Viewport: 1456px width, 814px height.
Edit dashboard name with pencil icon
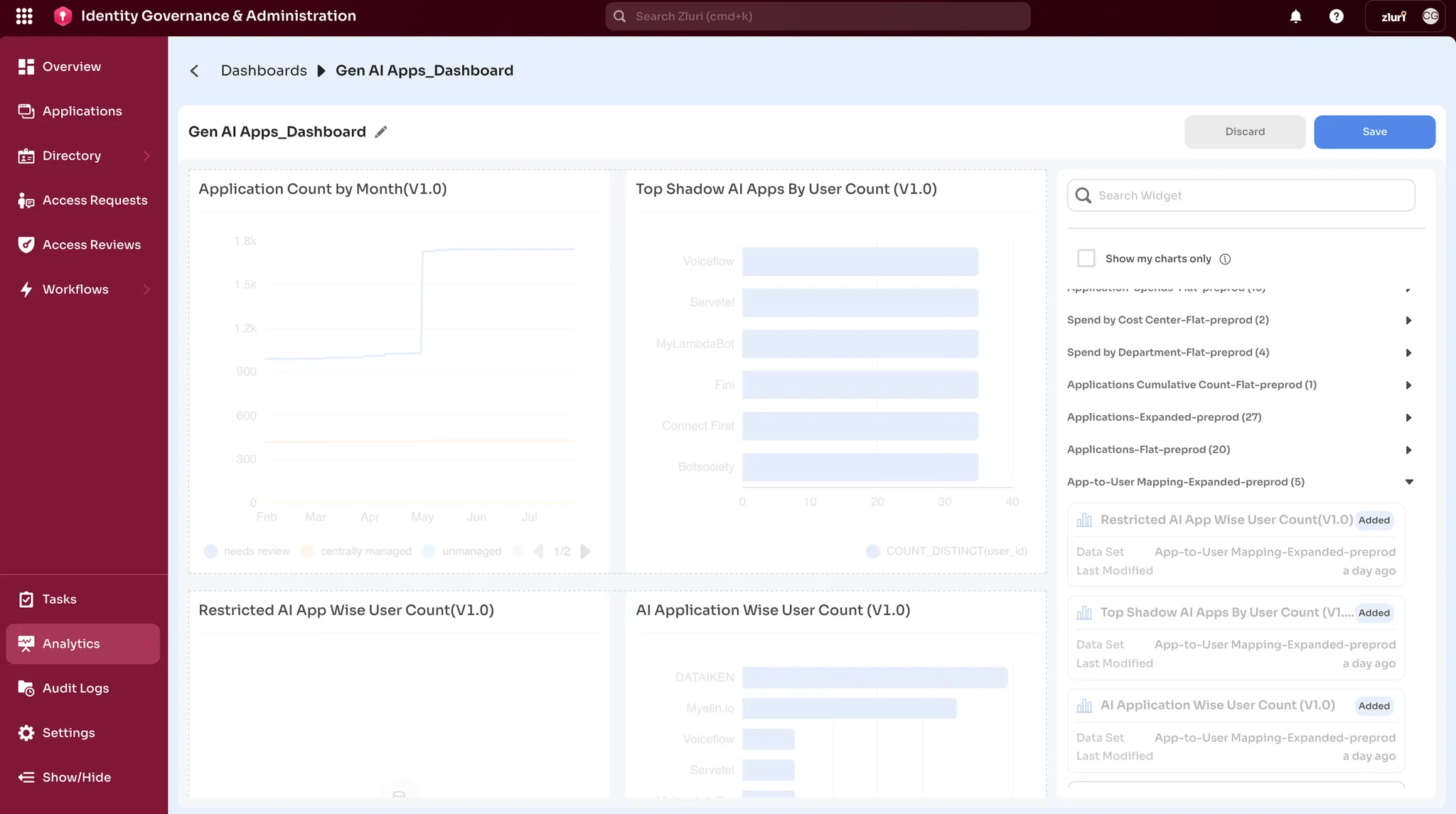[381, 132]
